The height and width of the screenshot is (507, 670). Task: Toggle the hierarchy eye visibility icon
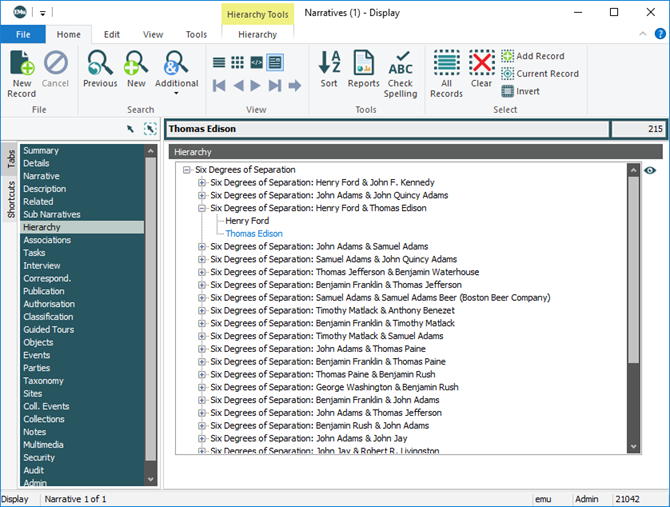pyautogui.click(x=650, y=171)
